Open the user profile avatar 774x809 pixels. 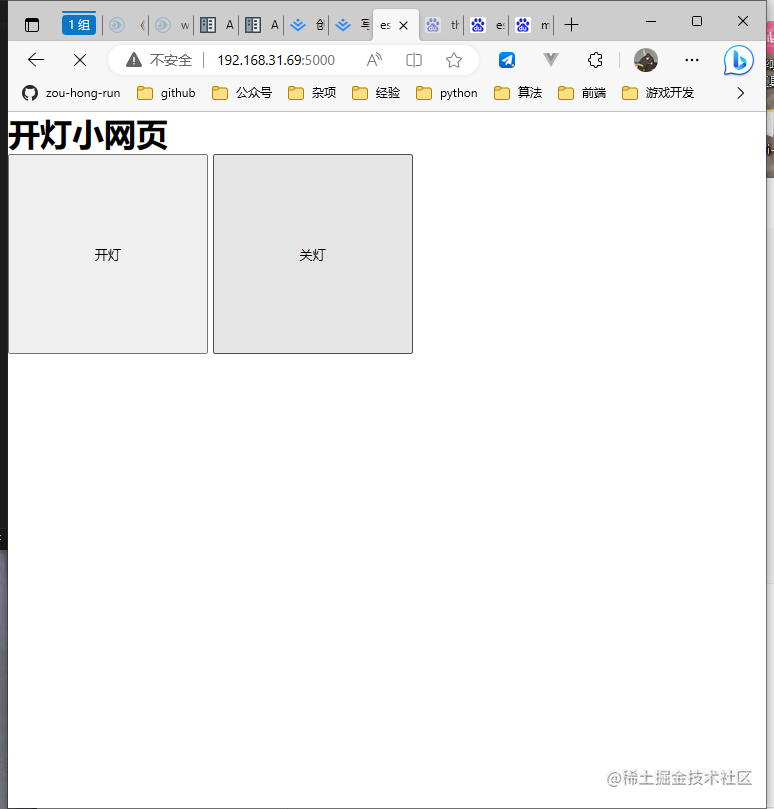[646, 60]
